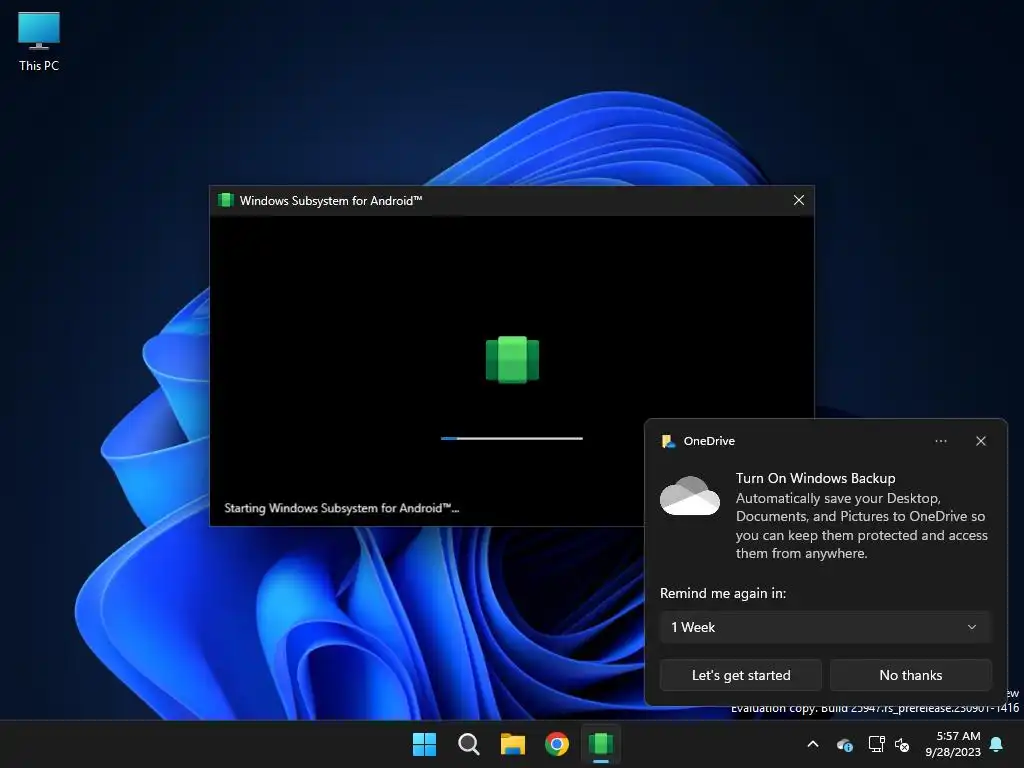1024x768 pixels.
Task: Open taskbar Search
Action: pyautogui.click(x=468, y=744)
